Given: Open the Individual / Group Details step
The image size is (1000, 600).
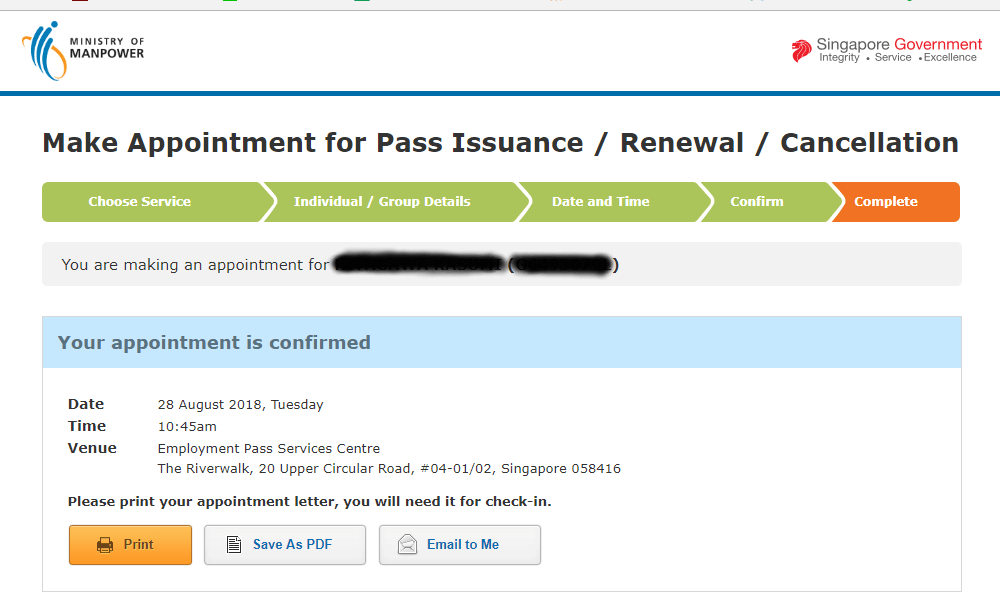Looking at the screenshot, I should 382,202.
